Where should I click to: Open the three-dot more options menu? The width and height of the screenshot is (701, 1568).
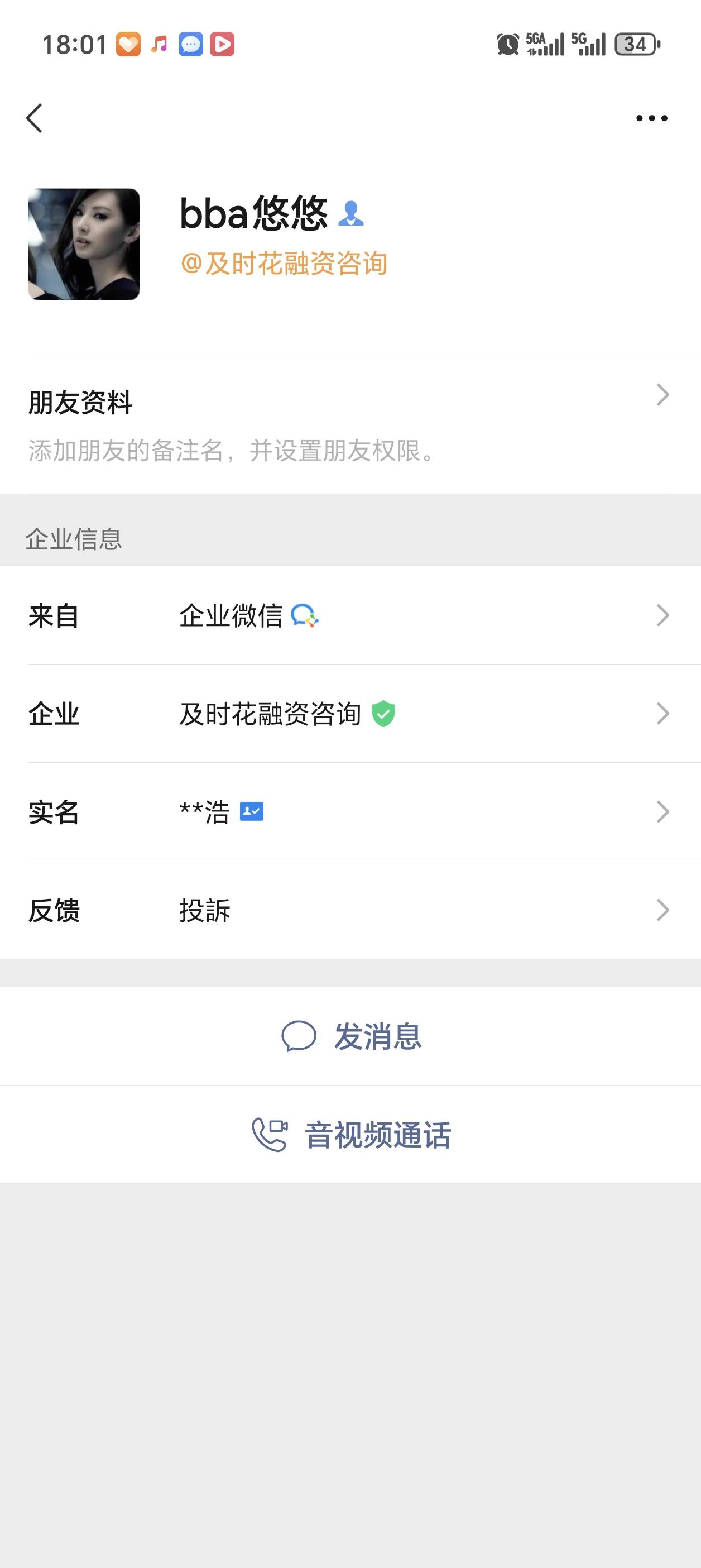[x=651, y=118]
